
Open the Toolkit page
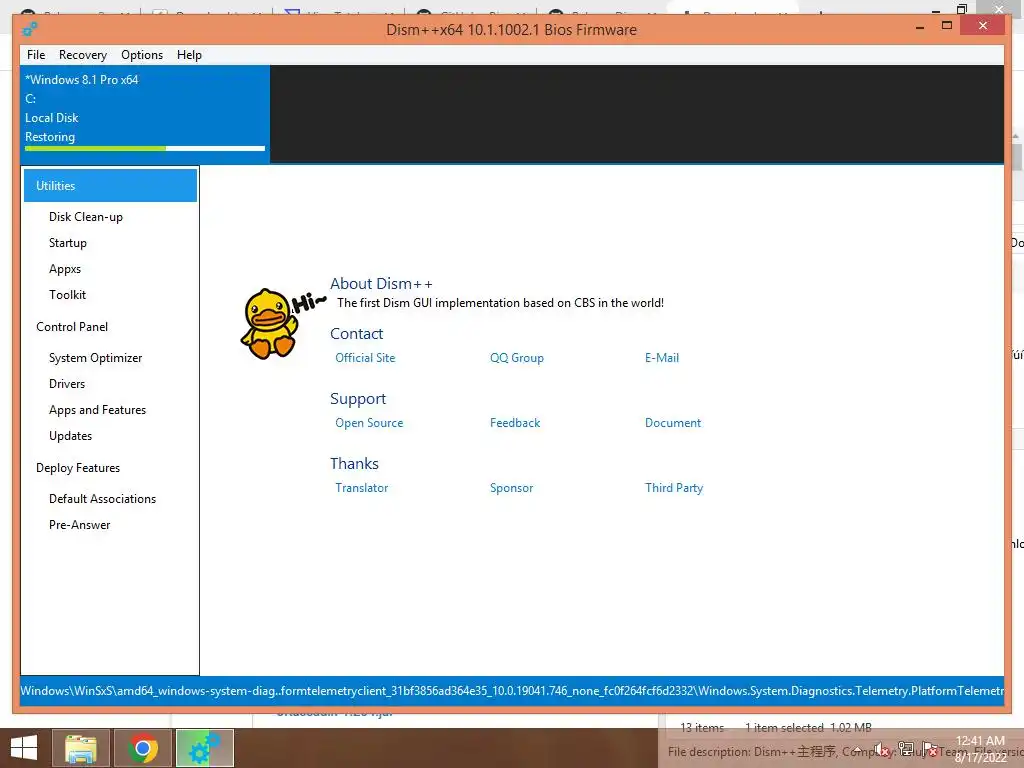[x=67, y=295]
